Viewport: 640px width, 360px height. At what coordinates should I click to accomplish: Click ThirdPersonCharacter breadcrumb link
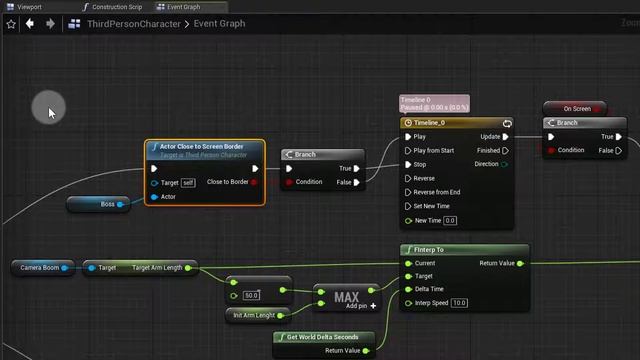[x=134, y=24]
